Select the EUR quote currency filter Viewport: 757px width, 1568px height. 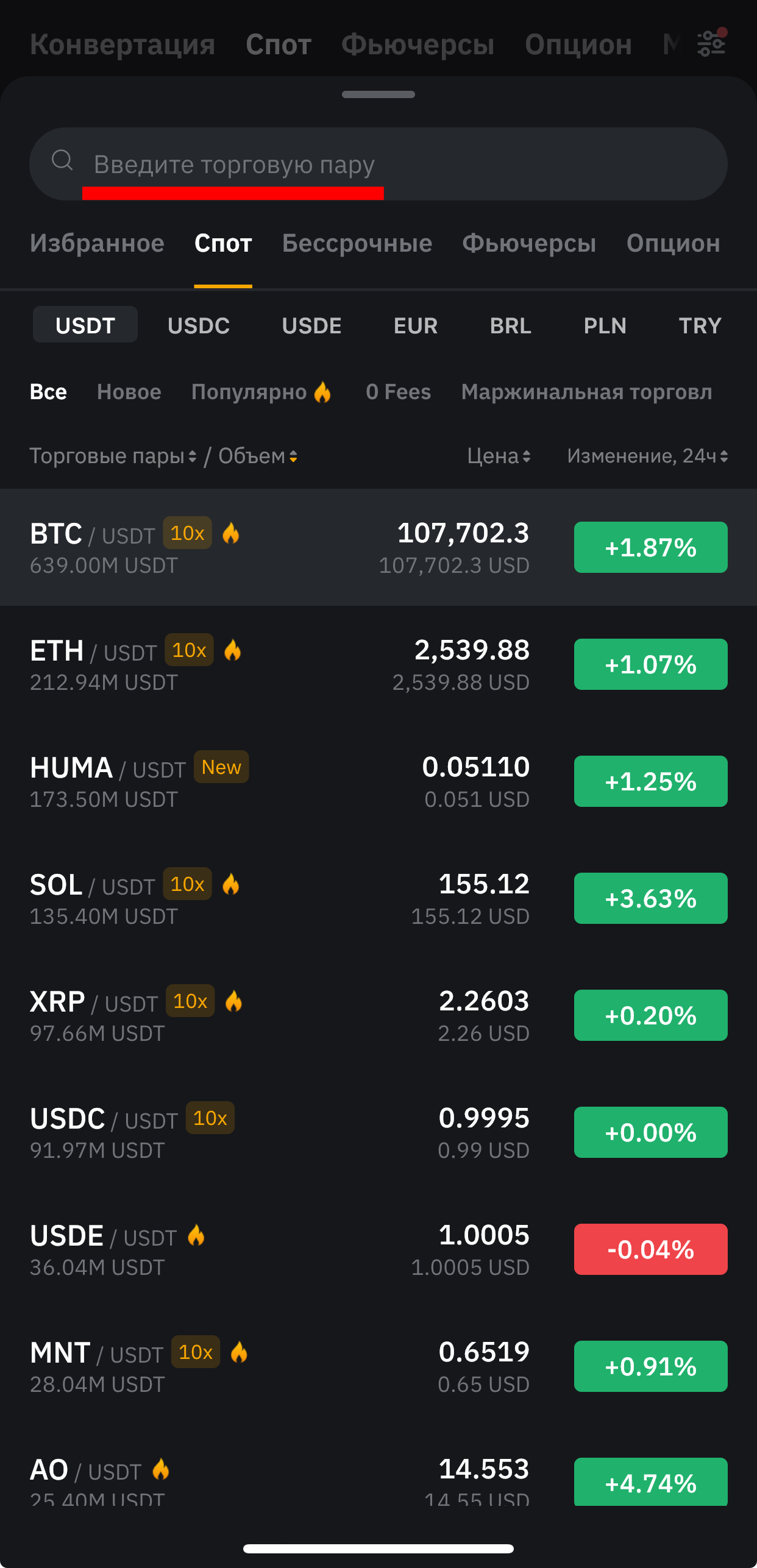(x=416, y=325)
